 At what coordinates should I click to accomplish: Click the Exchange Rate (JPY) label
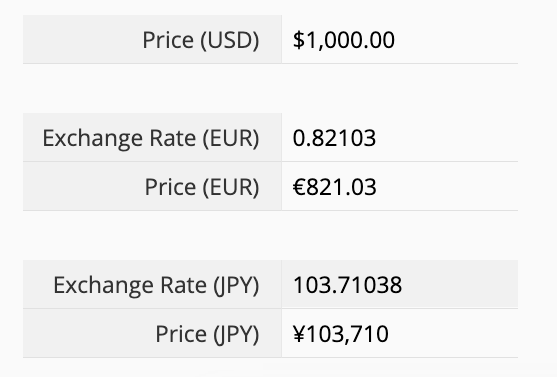pyautogui.click(x=156, y=285)
